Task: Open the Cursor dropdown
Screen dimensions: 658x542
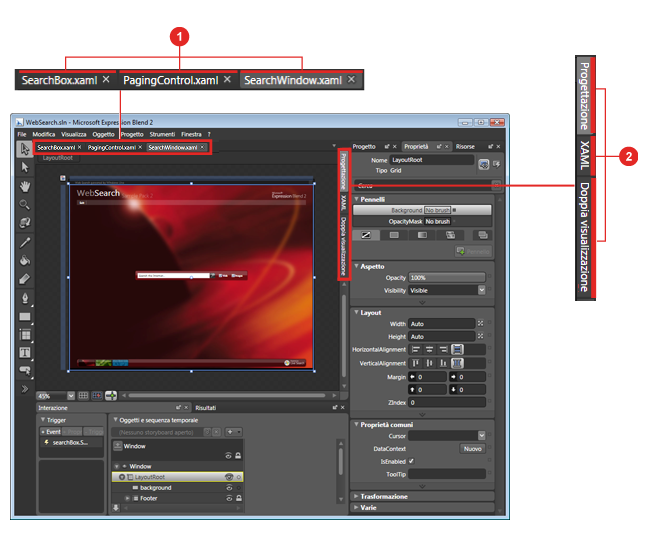Action: (x=481, y=435)
